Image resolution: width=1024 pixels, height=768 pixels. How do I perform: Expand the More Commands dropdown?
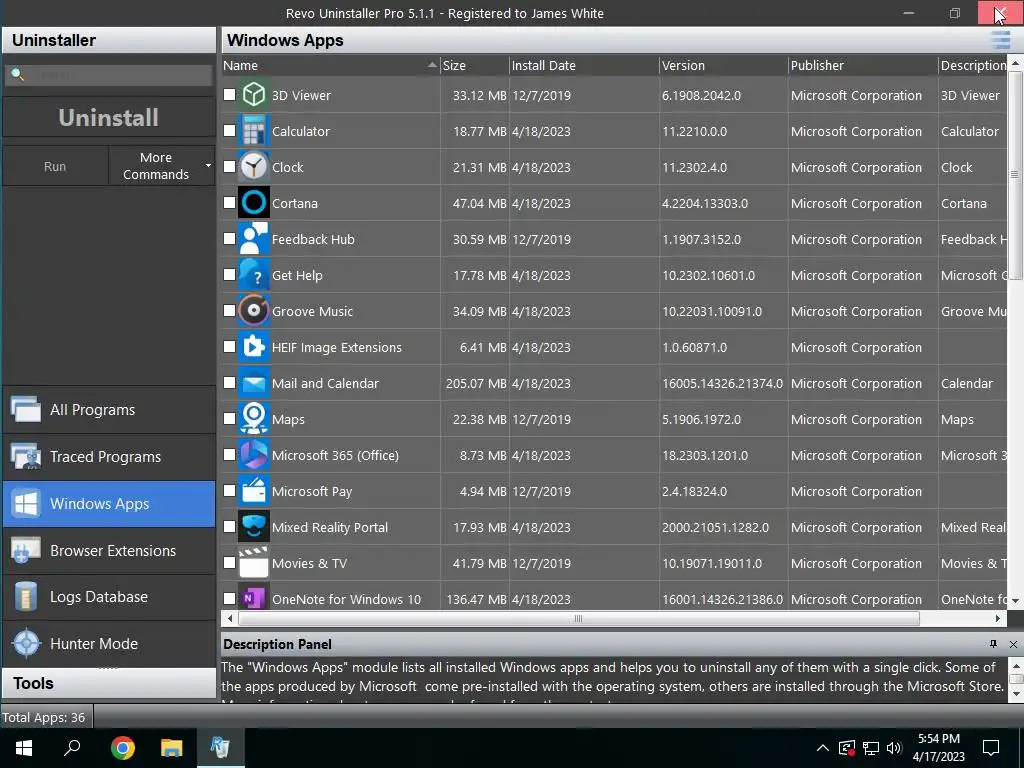(162, 166)
